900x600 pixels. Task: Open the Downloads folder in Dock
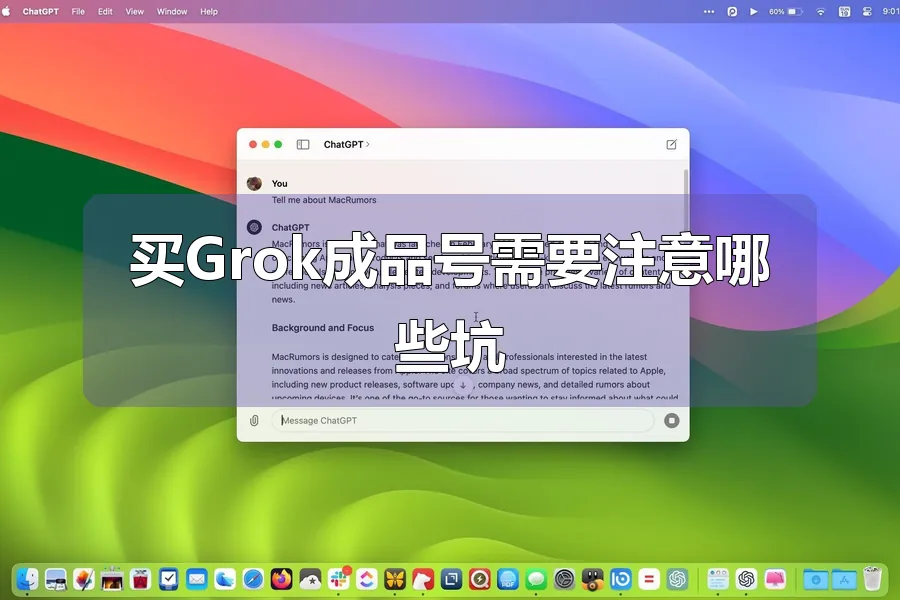(816, 579)
